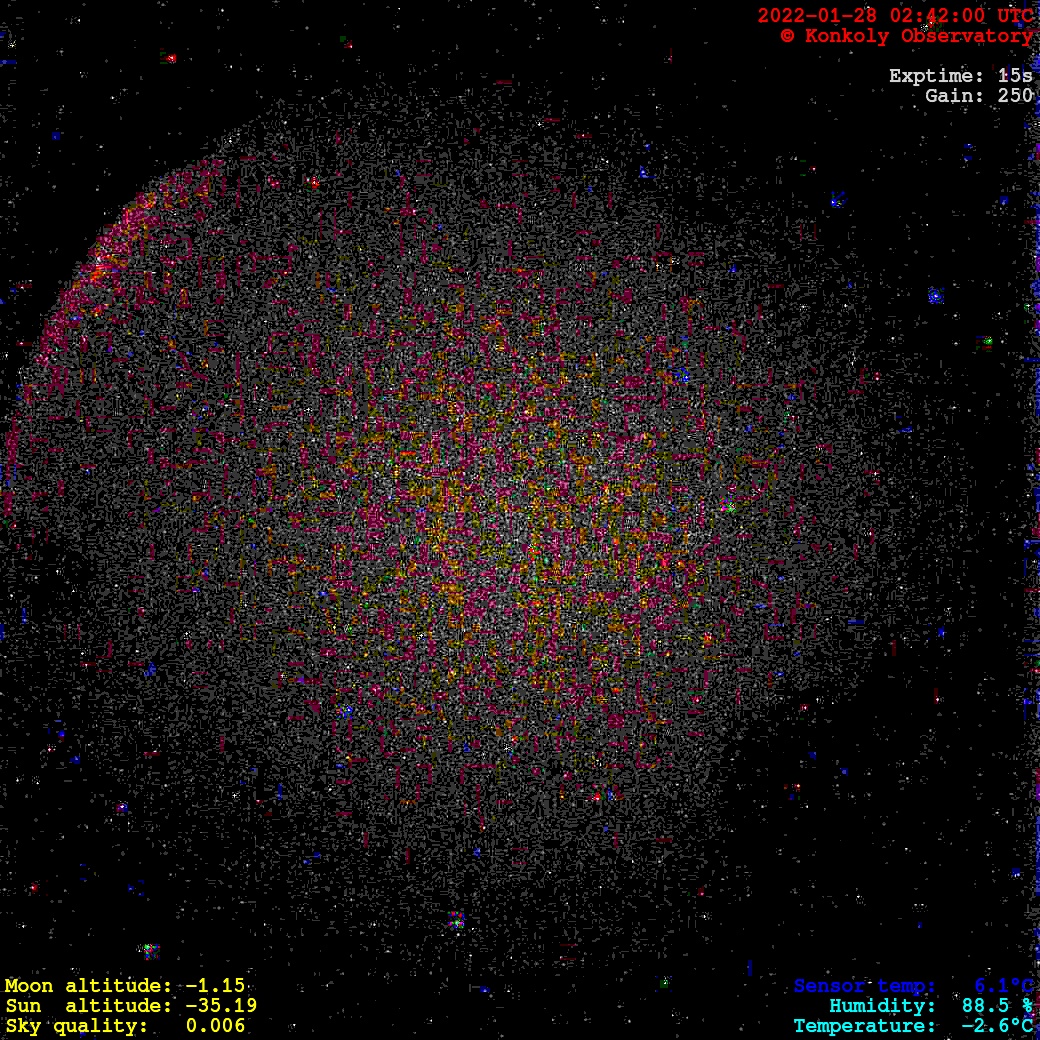This screenshot has width=1040, height=1040.
Task: Click the Sensor temp readout
Action: coord(912,986)
